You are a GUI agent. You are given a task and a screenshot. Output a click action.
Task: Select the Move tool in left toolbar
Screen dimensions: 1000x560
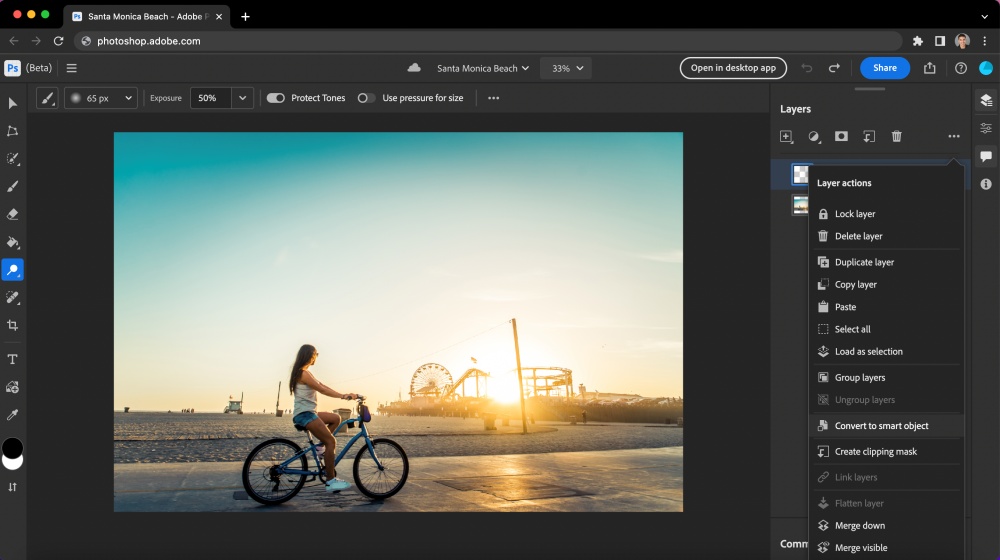pyautogui.click(x=13, y=103)
